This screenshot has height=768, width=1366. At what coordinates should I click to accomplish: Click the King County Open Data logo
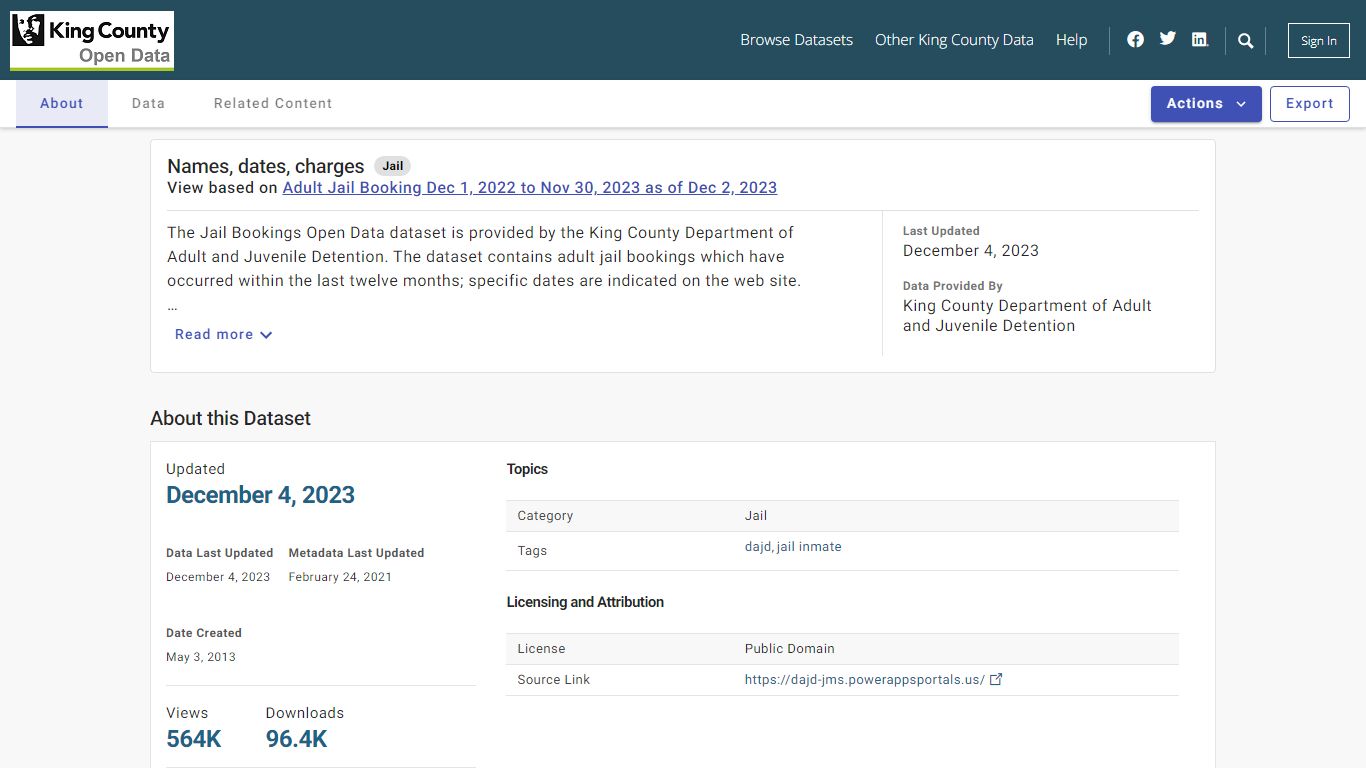pos(92,41)
